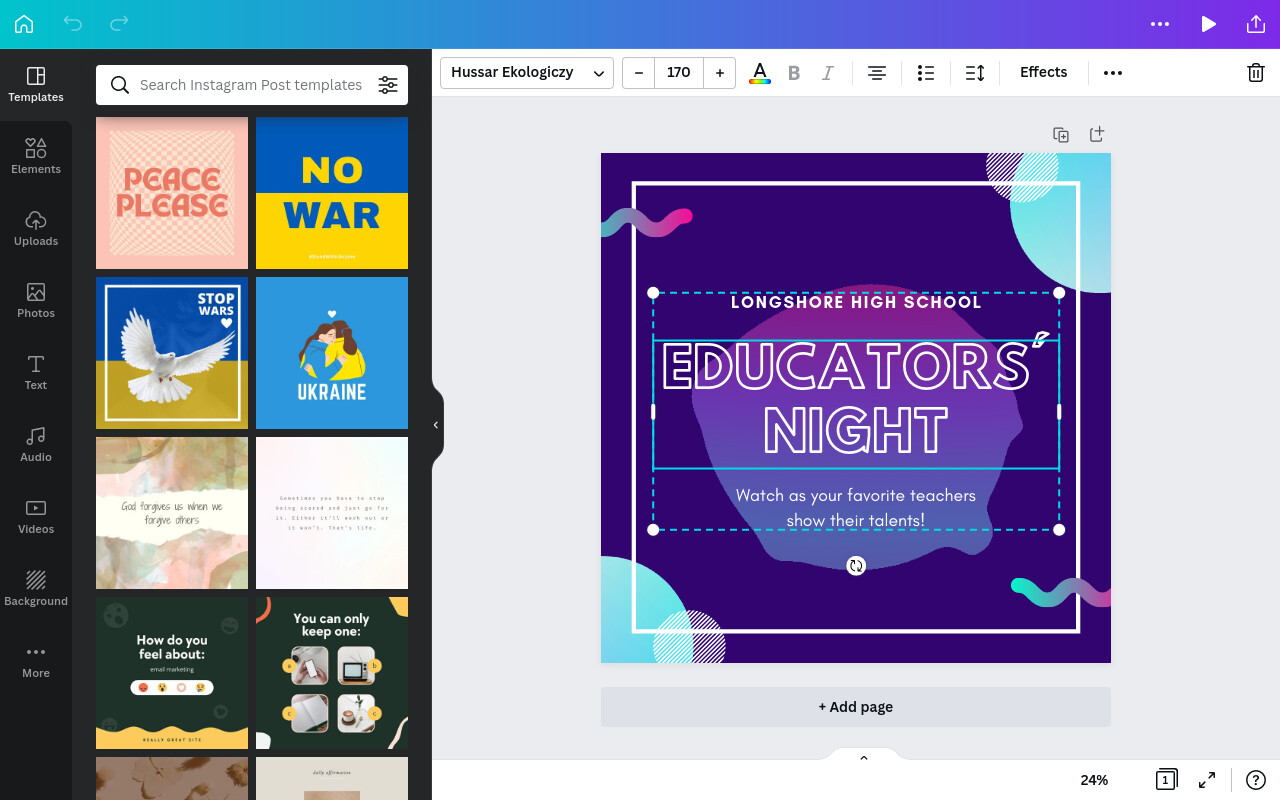Open the Audio tab
This screenshot has width=1280, height=800.
[36, 445]
